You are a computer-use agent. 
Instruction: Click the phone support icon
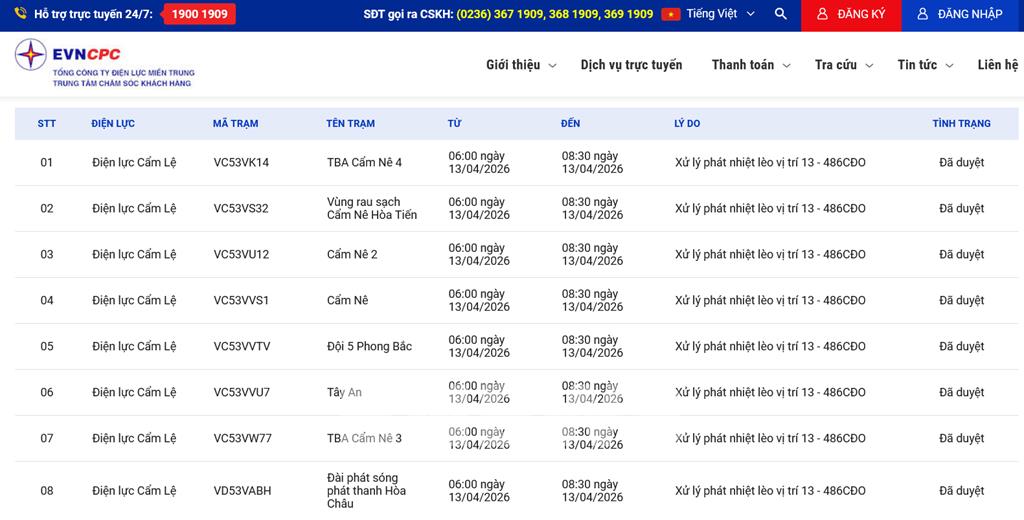pyautogui.click(x=20, y=14)
